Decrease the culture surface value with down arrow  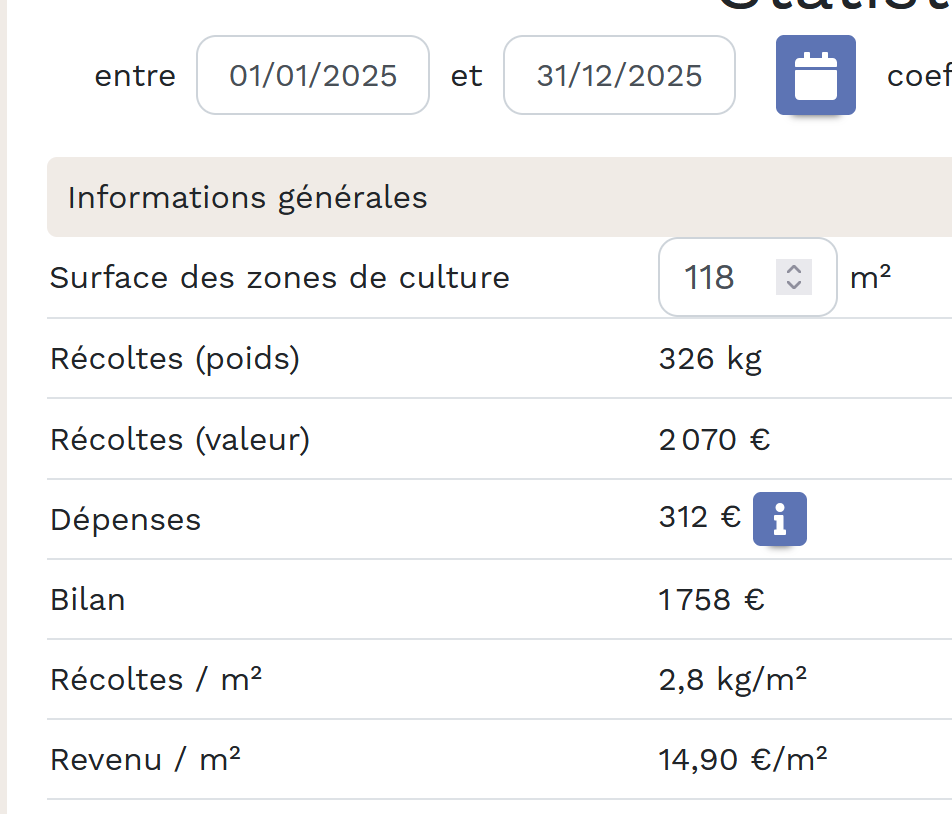point(794,285)
